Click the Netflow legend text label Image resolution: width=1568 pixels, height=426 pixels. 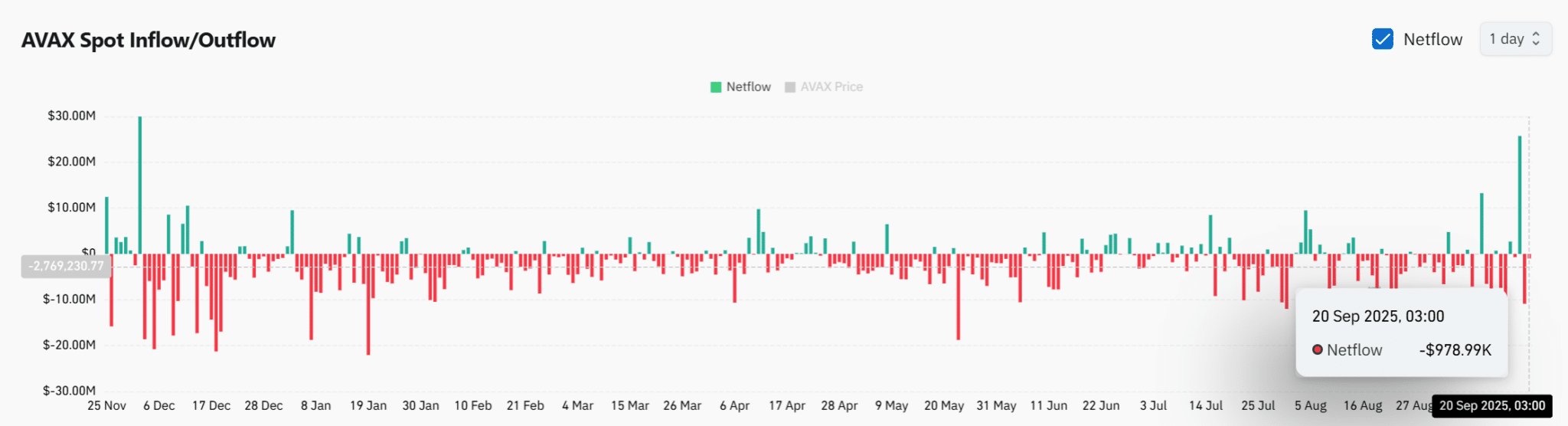tap(748, 87)
